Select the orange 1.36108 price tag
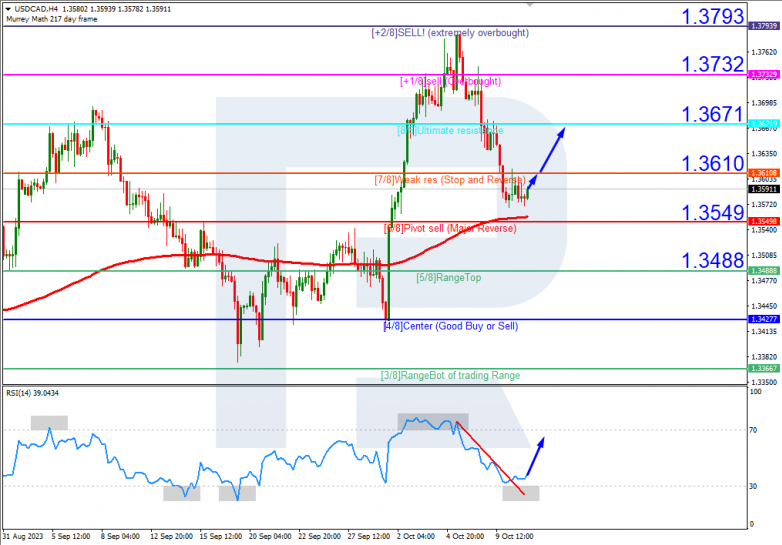Viewport: 782px width, 545px height. [x=764, y=173]
